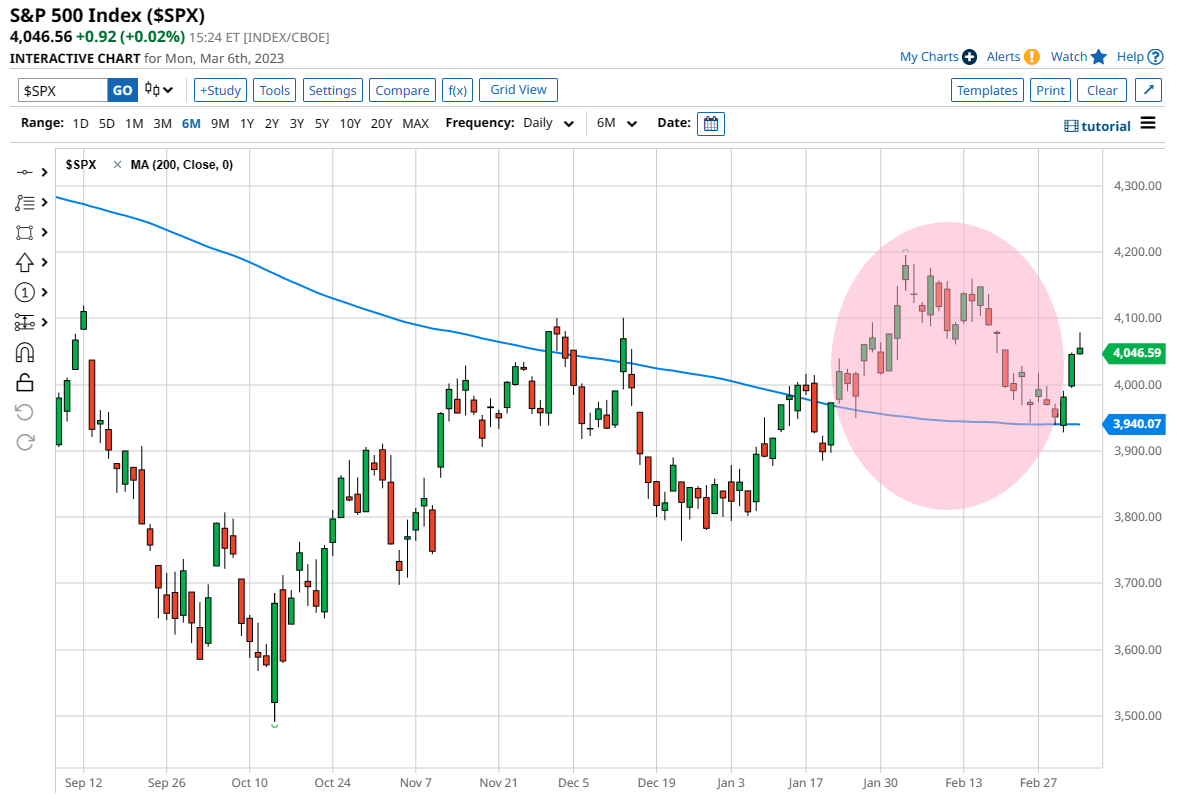The height and width of the screenshot is (808, 1177).
Task: Select the 9M range
Action: point(220,123)
